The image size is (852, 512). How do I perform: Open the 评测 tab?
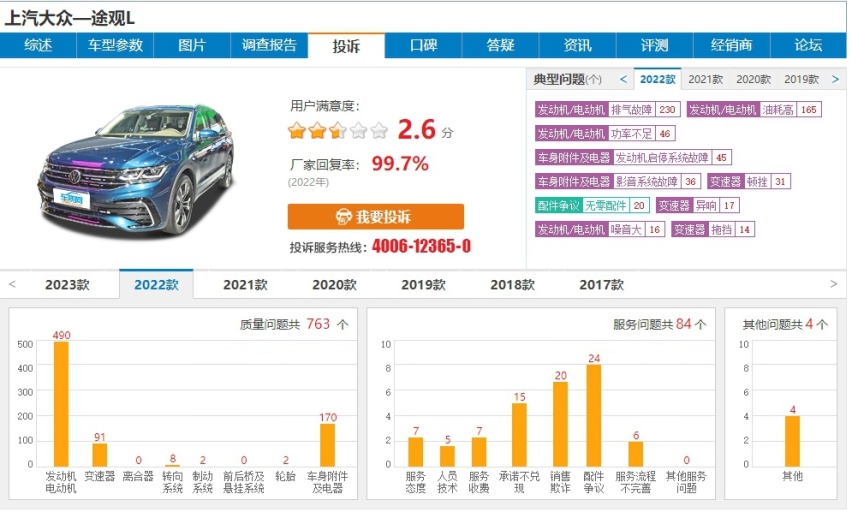tap(655, 45)
